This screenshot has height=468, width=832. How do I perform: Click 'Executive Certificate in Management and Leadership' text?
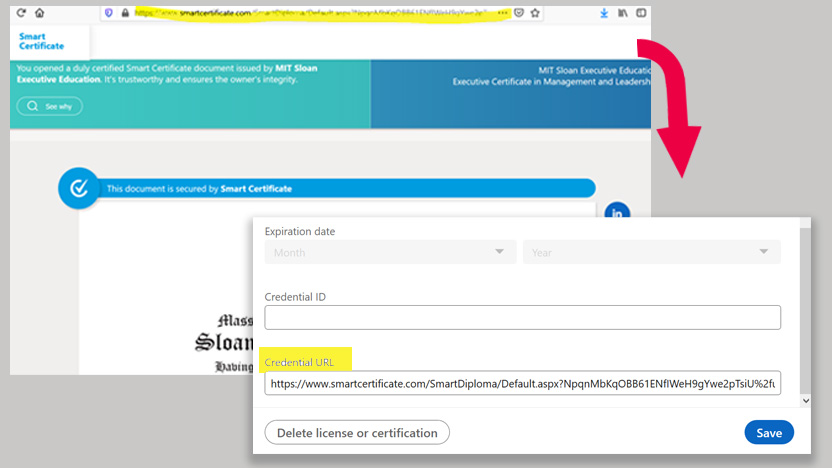click(x=551, y=82)
